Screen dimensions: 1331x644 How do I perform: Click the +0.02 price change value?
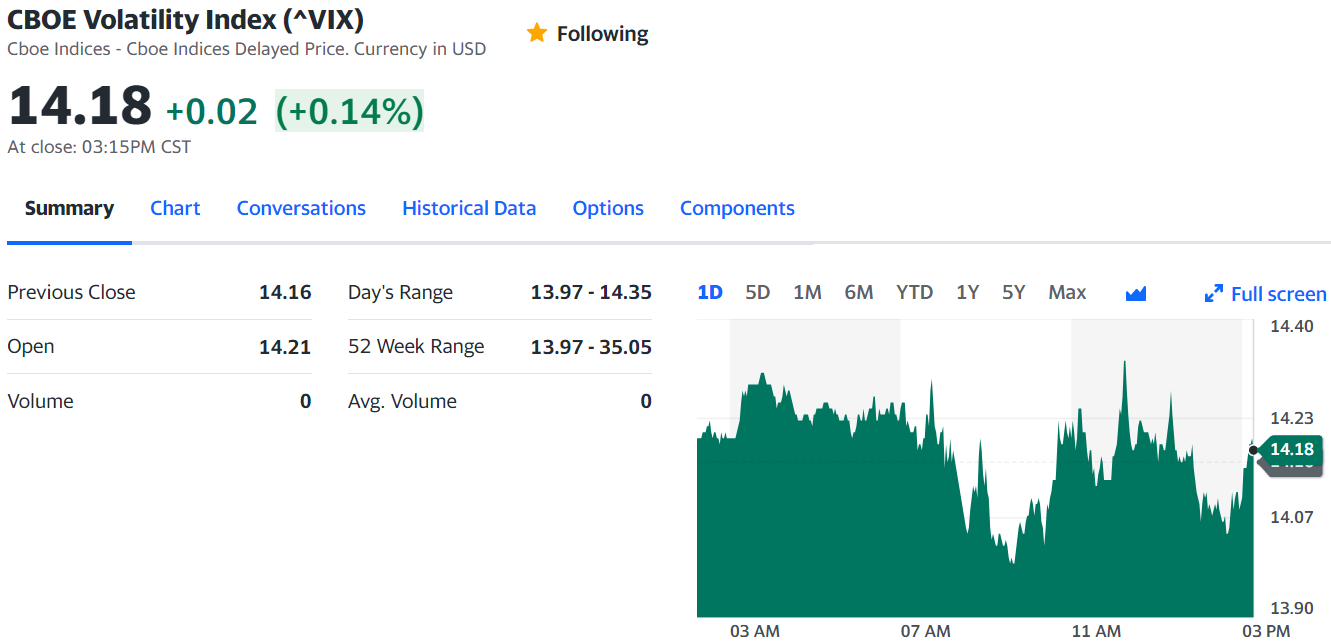click(212, 111)
